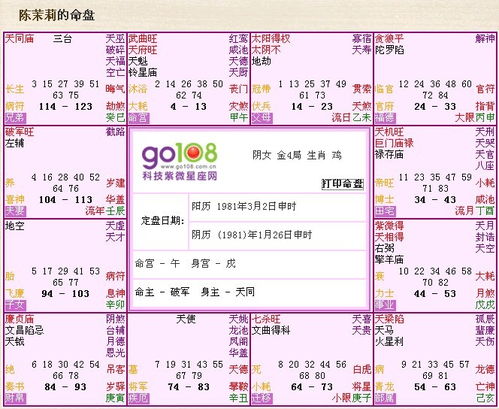
Task: Click the 流月丁酉 monthly marker
Action: [475, 211]
